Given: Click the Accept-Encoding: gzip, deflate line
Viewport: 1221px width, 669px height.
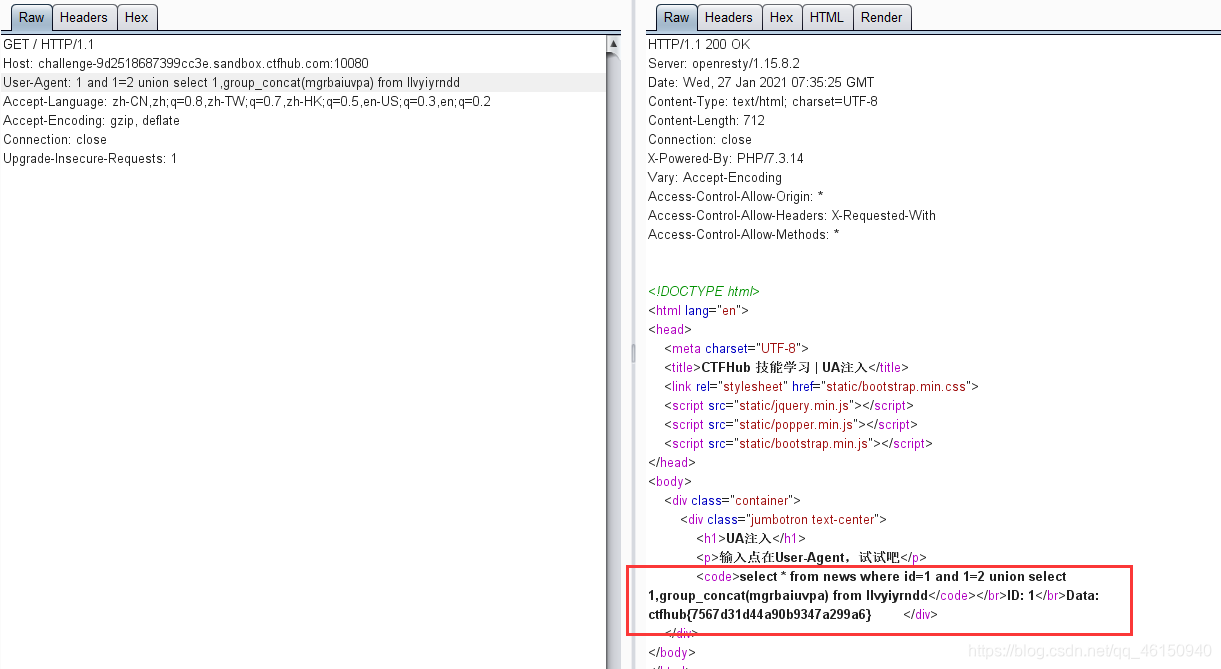Looking at the screenshot, I should pos(92,120).
